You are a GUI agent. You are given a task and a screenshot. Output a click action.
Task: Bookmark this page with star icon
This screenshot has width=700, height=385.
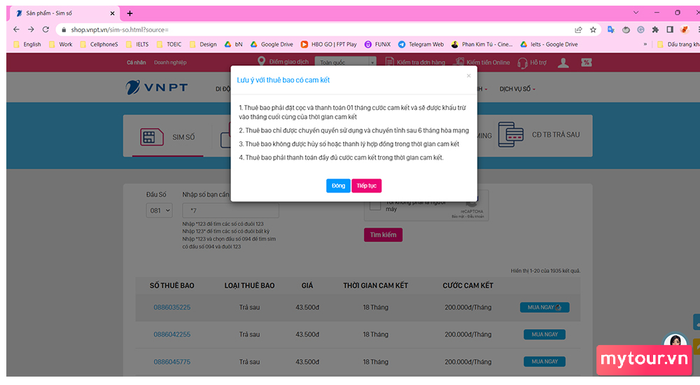pos(593,30)
